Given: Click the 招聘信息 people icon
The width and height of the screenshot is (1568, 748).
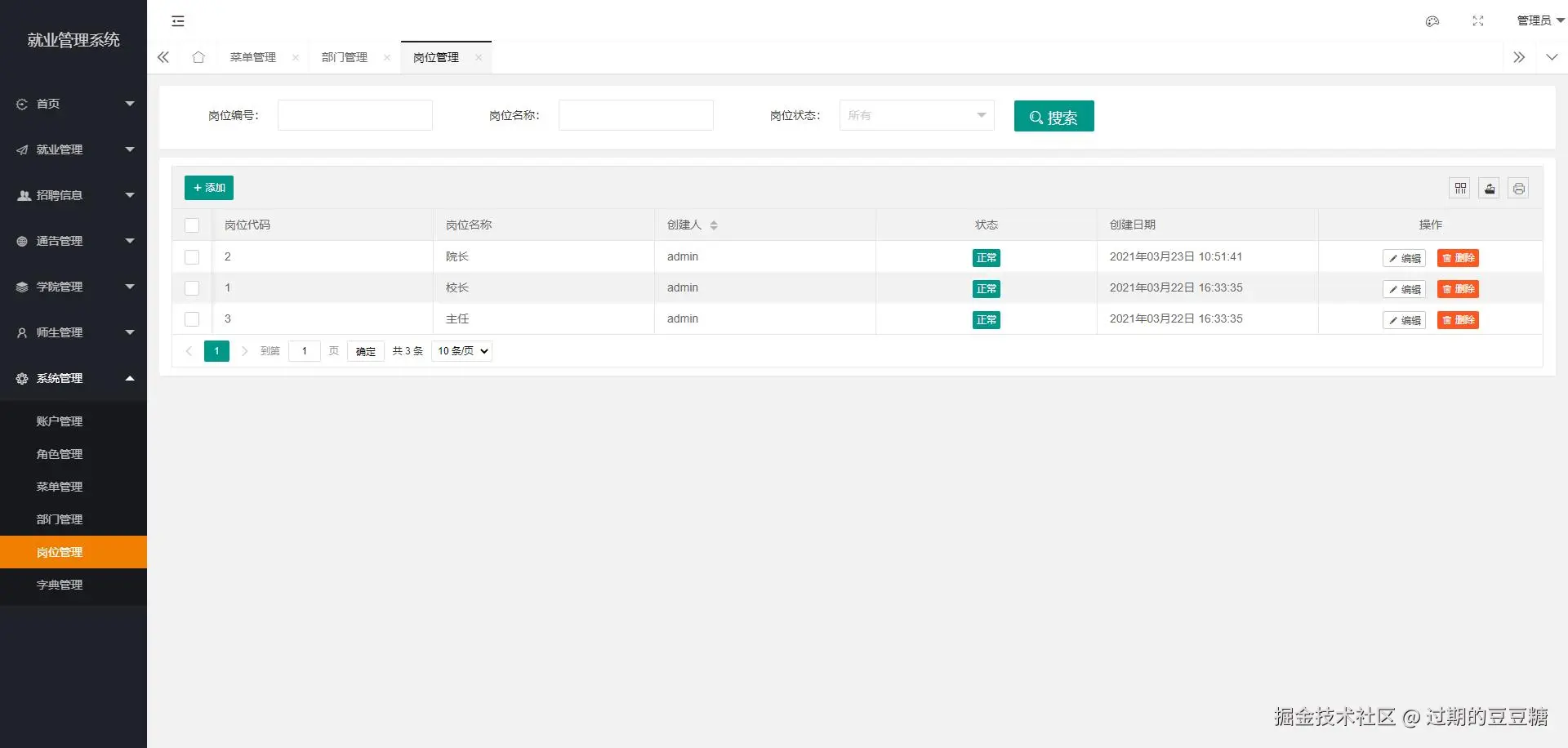Looking at the screenshot, I should [x=24, y=195].
